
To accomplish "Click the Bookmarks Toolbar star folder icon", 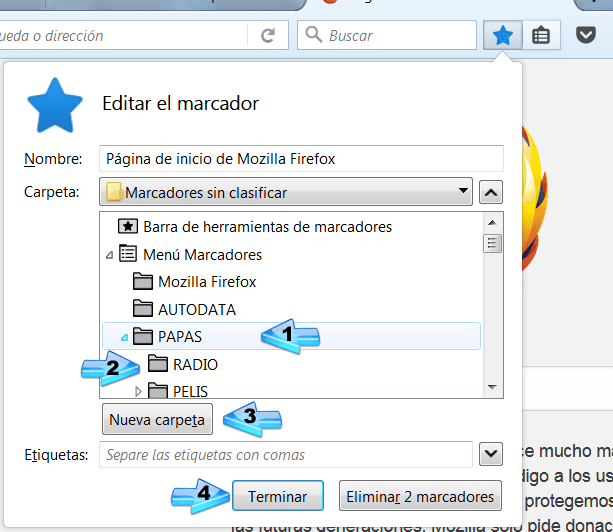I will point(128,226).
